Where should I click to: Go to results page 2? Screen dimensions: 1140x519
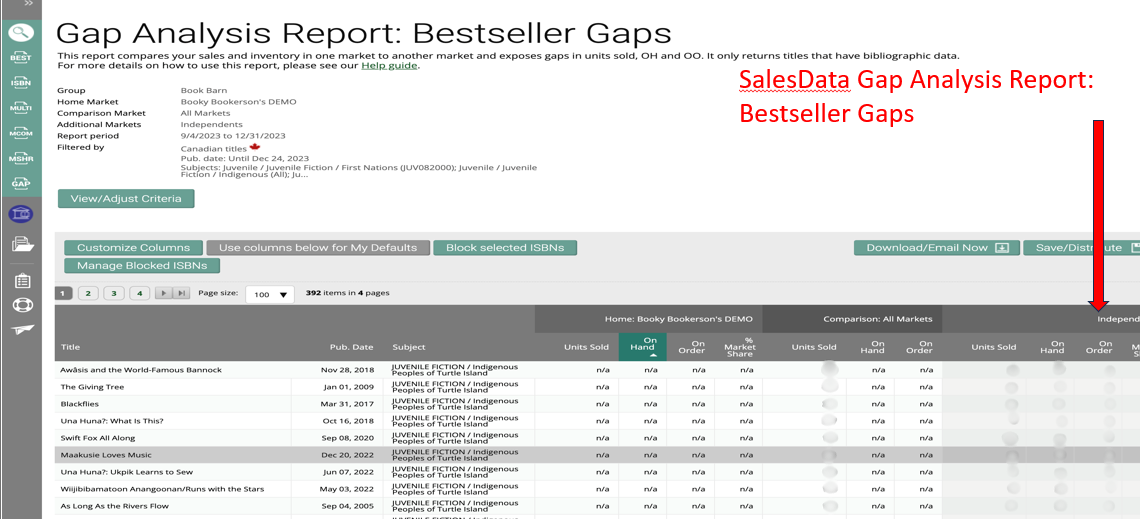(x=88, y=294)
